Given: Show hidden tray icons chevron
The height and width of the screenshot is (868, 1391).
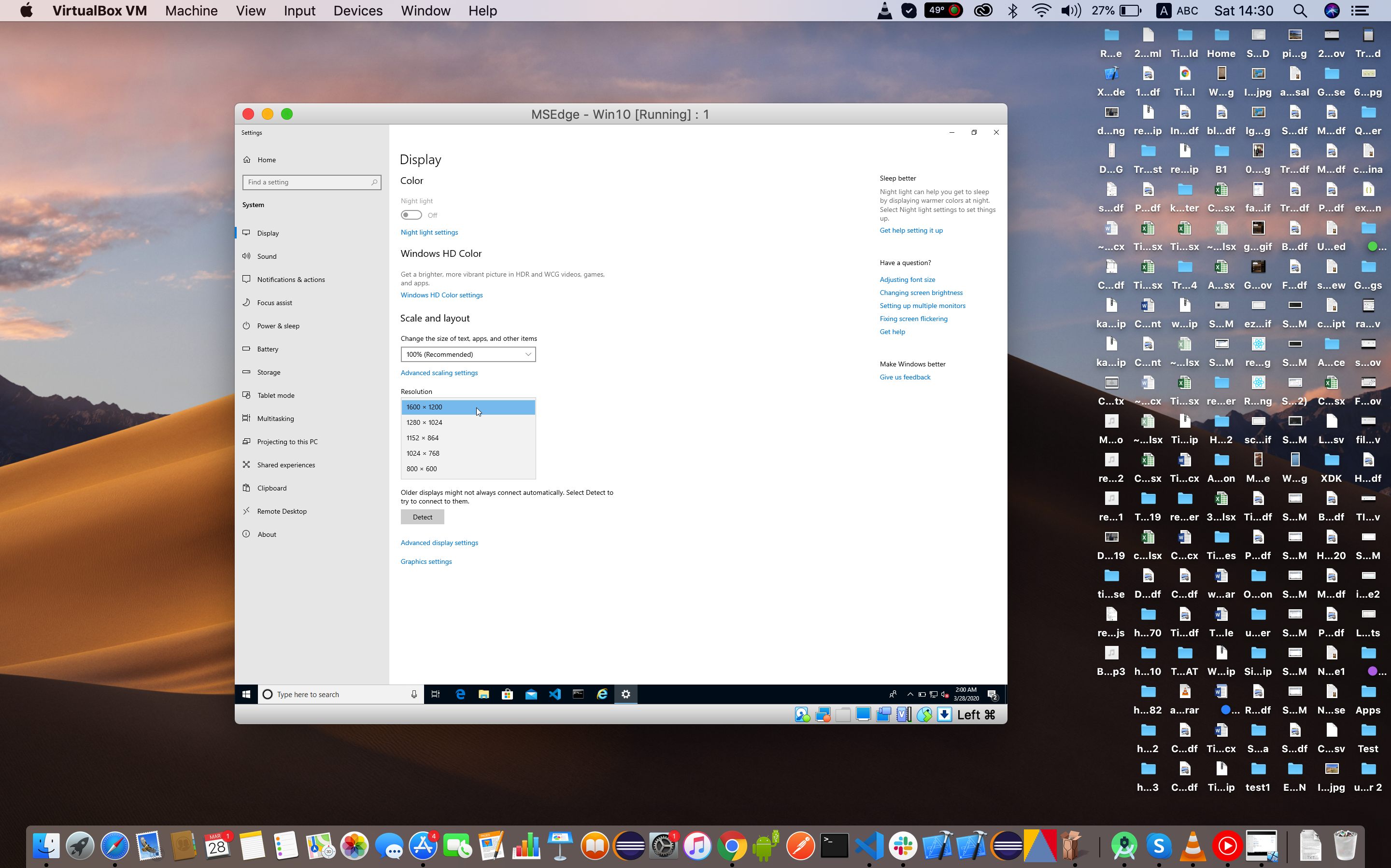Looking at the screenshot, I should pos(910,695).
